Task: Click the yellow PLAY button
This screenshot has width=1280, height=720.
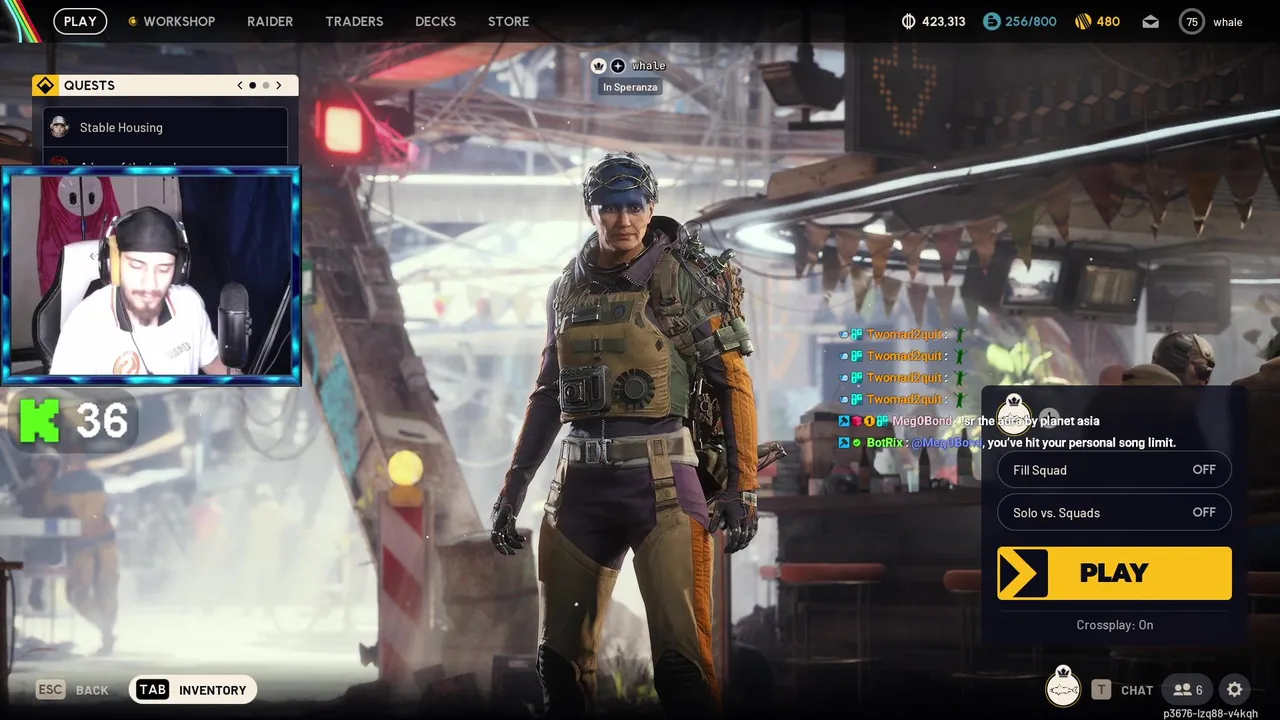Action: (1114, 573)
